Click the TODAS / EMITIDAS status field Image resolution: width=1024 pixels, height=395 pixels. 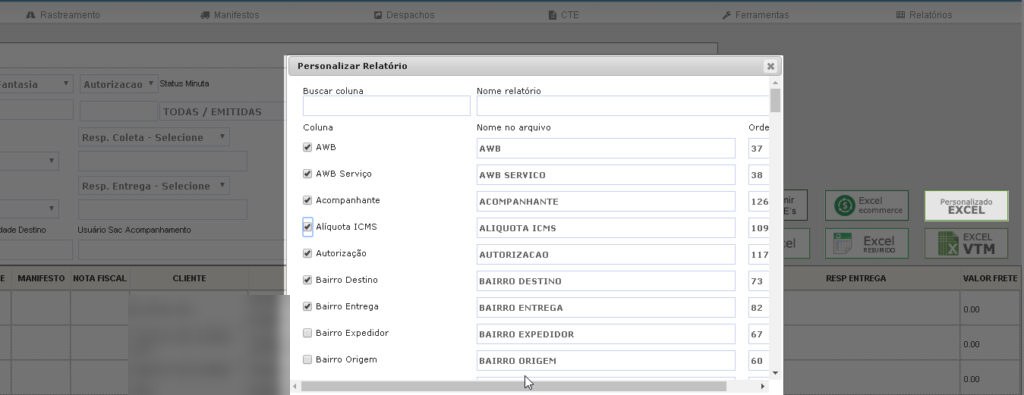[x=222, y=112]
